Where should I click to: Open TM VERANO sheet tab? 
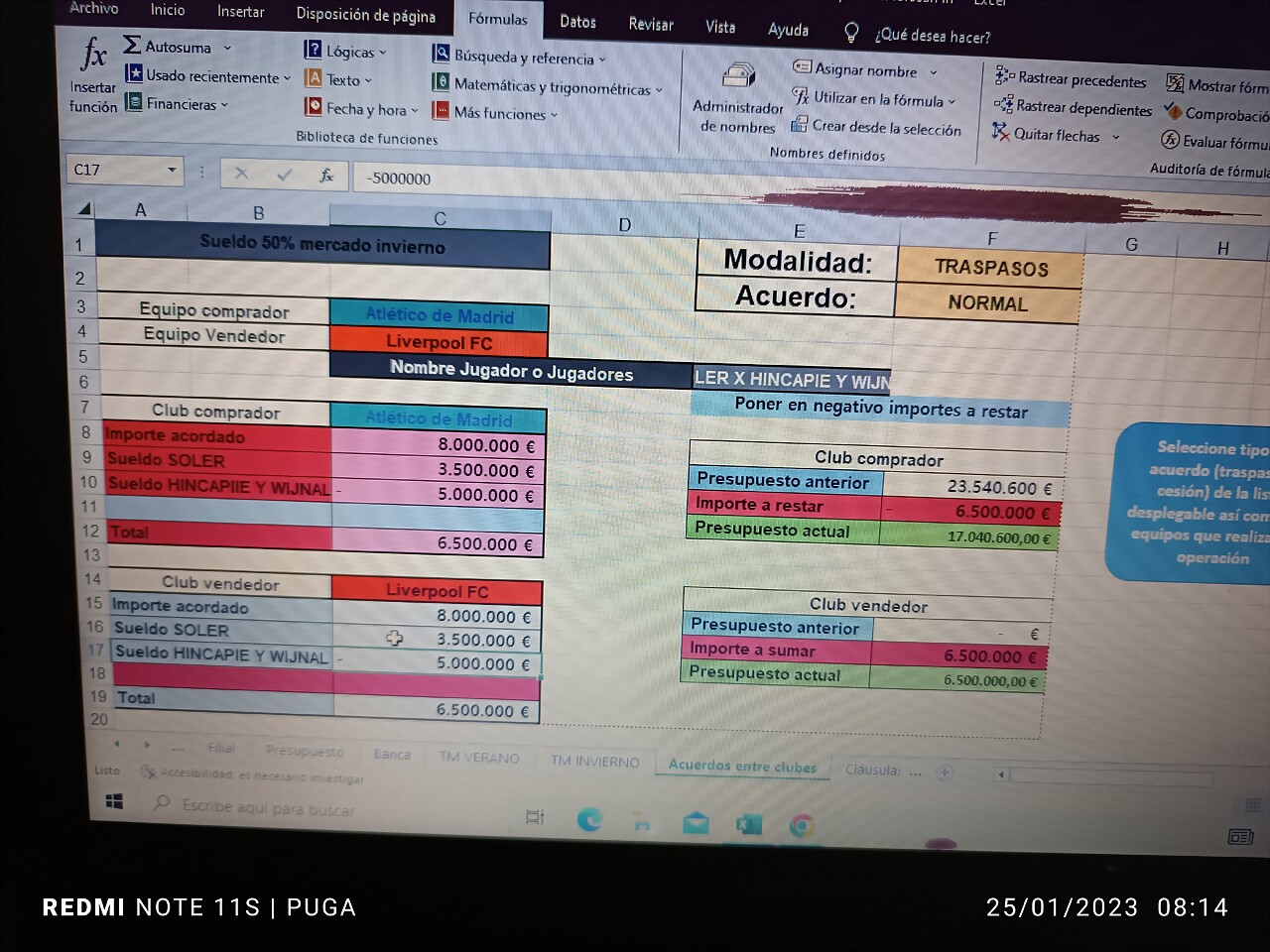point(479,758)
